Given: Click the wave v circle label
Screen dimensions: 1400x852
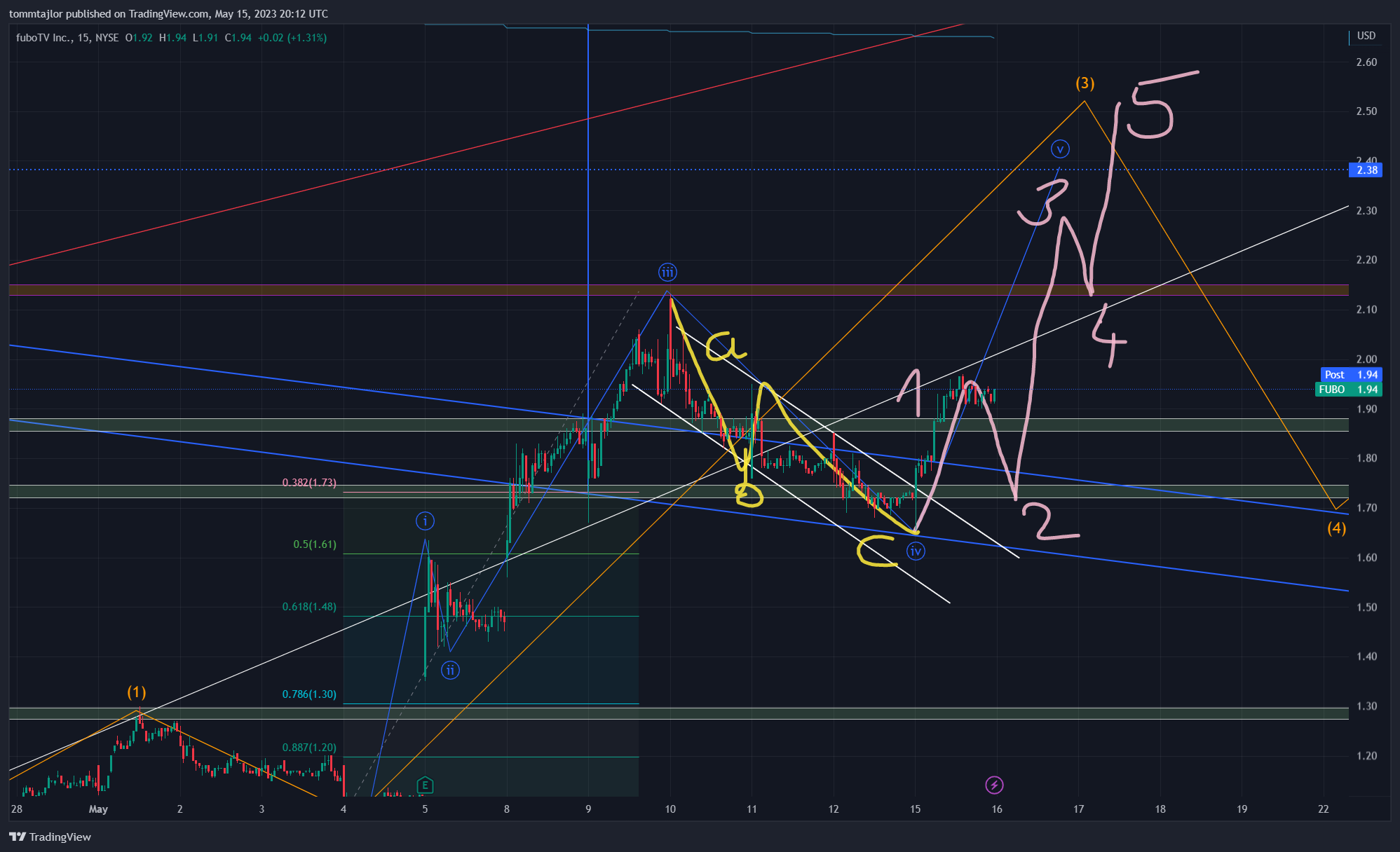Looking at the screenshot, I should click(1060, 149).
